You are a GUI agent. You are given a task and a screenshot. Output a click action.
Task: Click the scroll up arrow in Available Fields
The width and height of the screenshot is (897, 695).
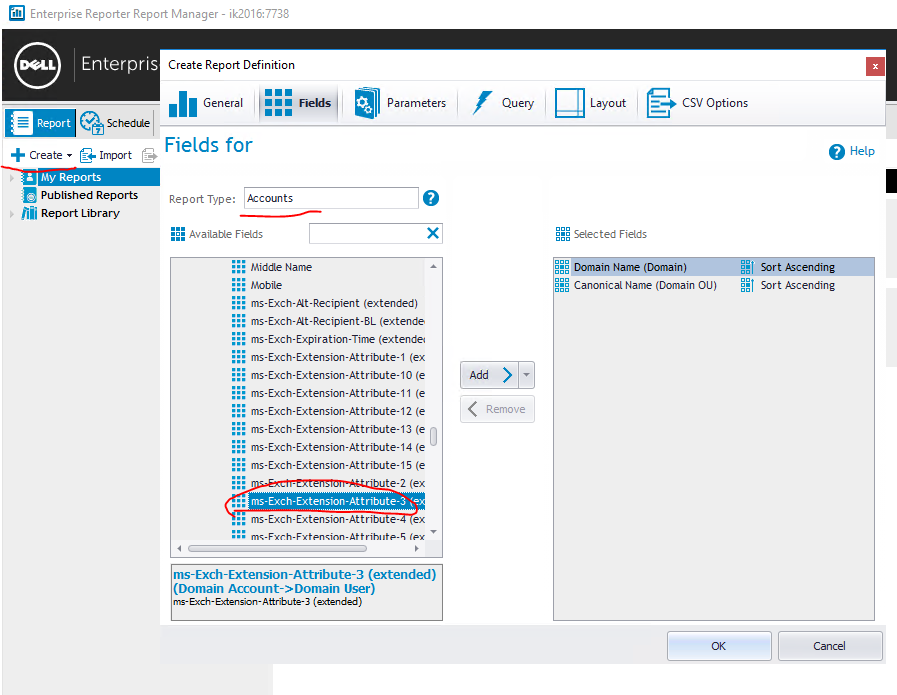coord(434,267)
